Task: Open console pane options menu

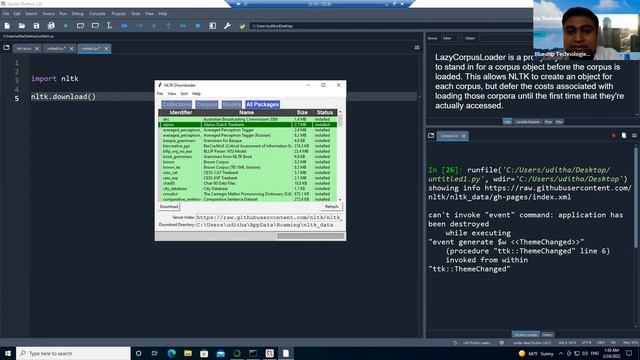Action: click(x=634, y=136)
